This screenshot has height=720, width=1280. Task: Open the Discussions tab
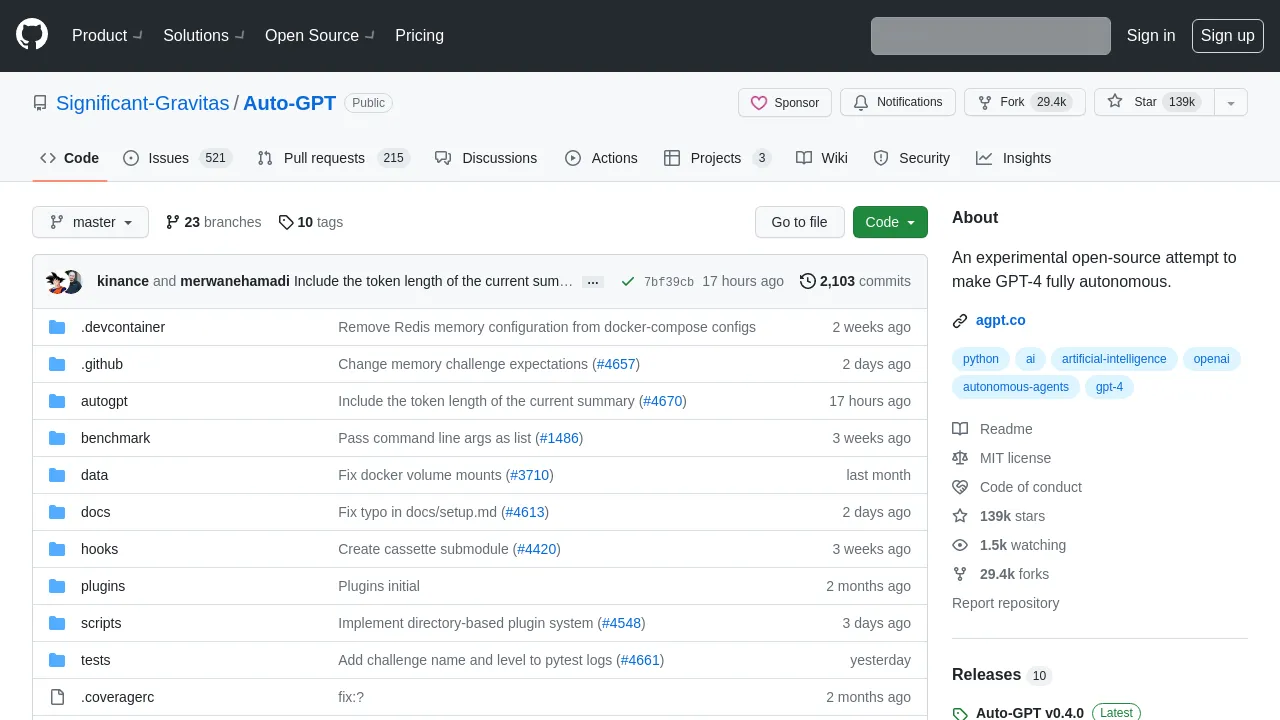coord(486,158)
